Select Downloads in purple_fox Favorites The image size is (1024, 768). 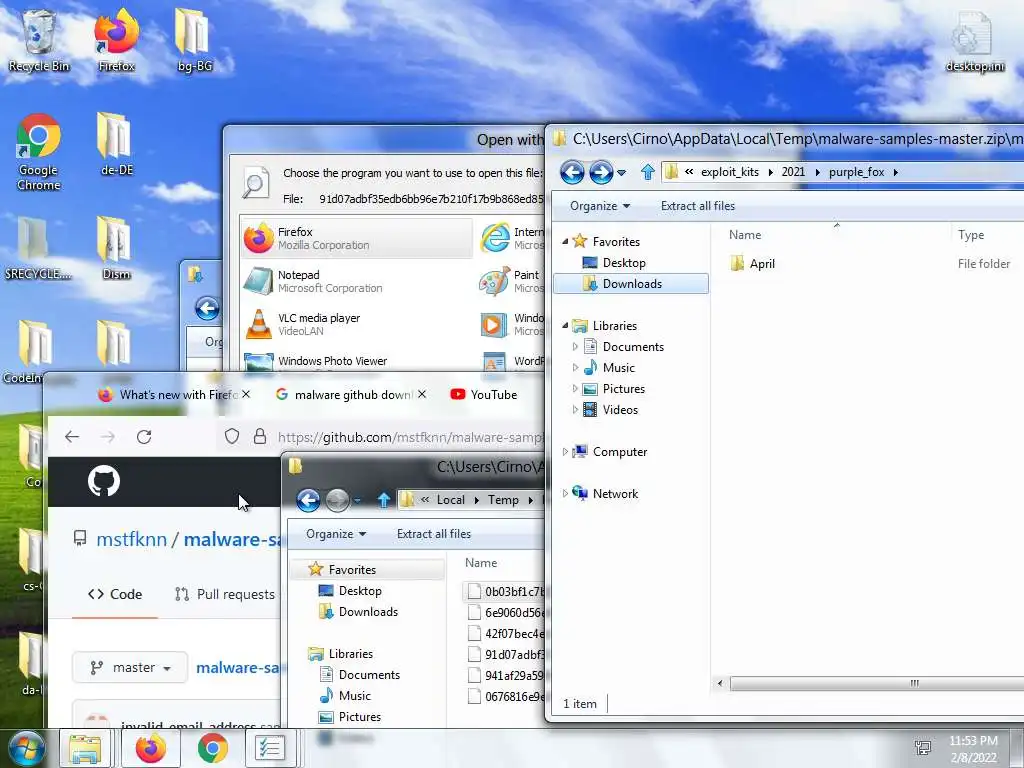632,284
